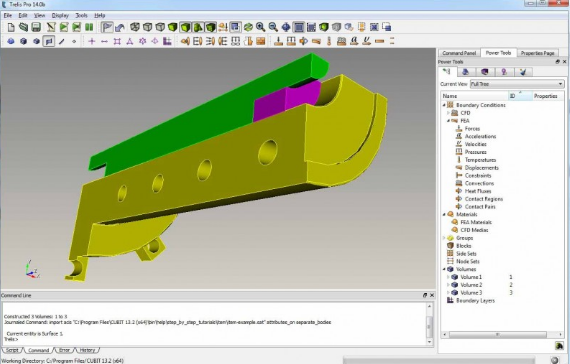Viewport: 570px width, 364px height.
Task: Toggle curve selection mode line icon
Action: pos(61,41)
